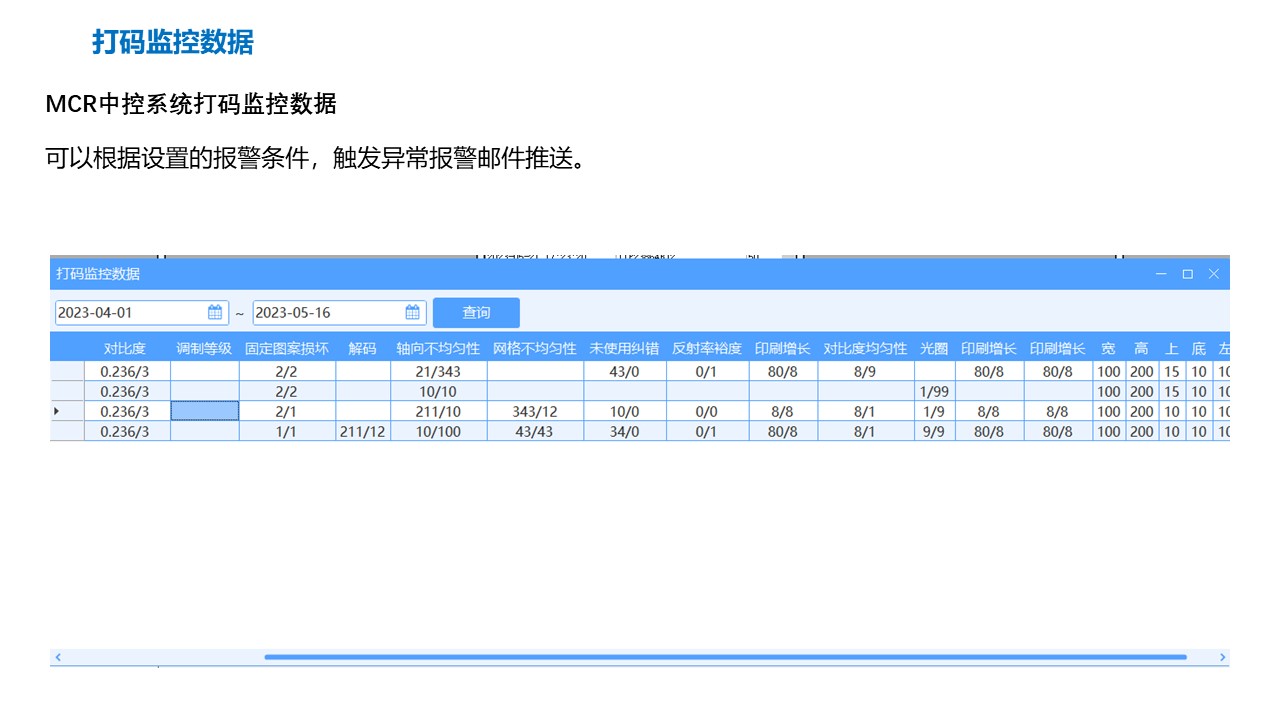The image size is (1280, 720).
Task: Click the 查询 query button
Action: pyautogui.click(x=476, y=312)
